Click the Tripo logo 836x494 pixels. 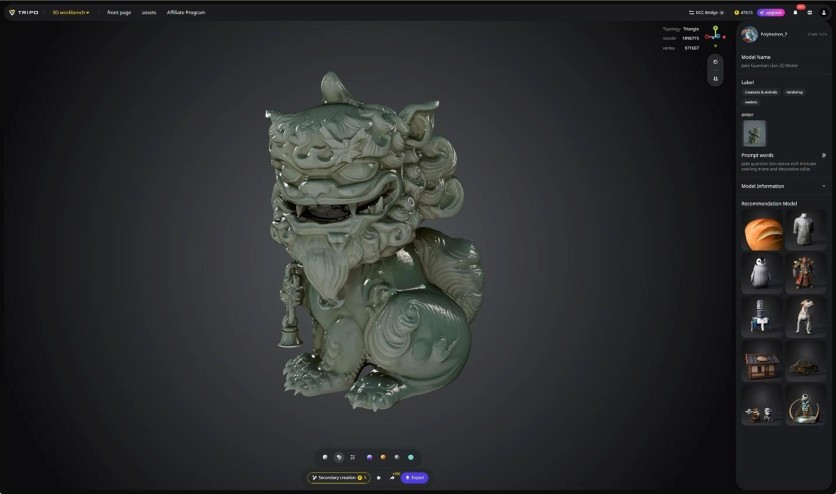(23, 12)
